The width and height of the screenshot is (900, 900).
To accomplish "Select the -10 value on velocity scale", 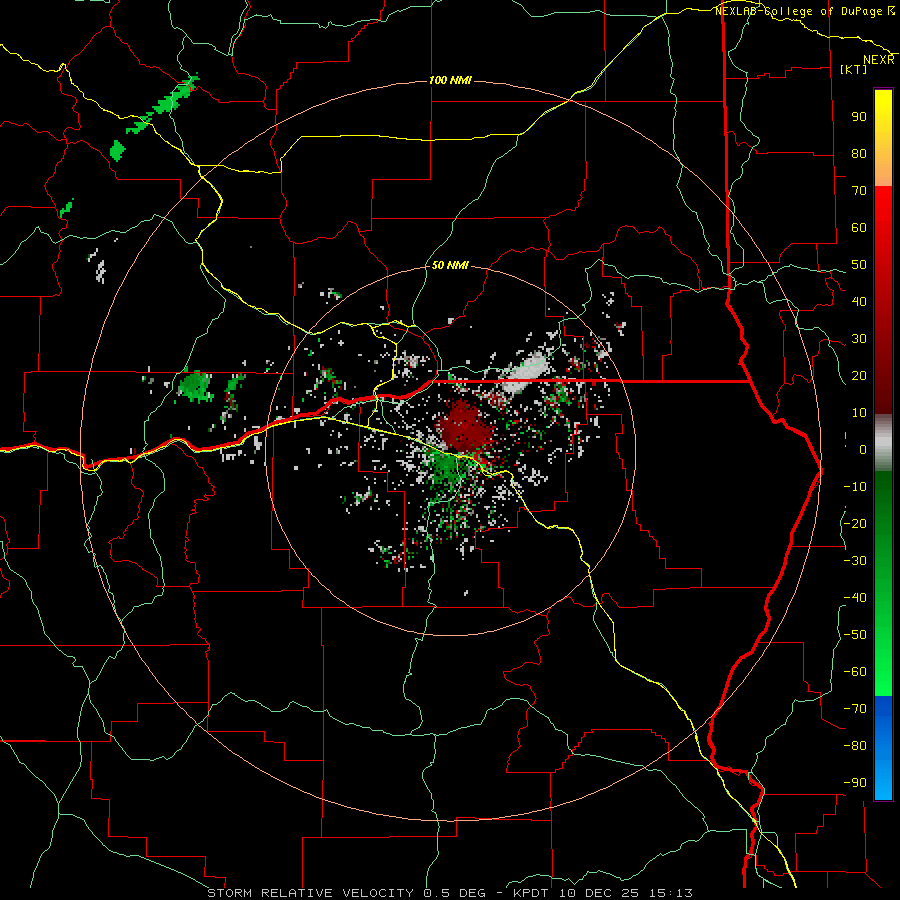I will tap(855, 487).
